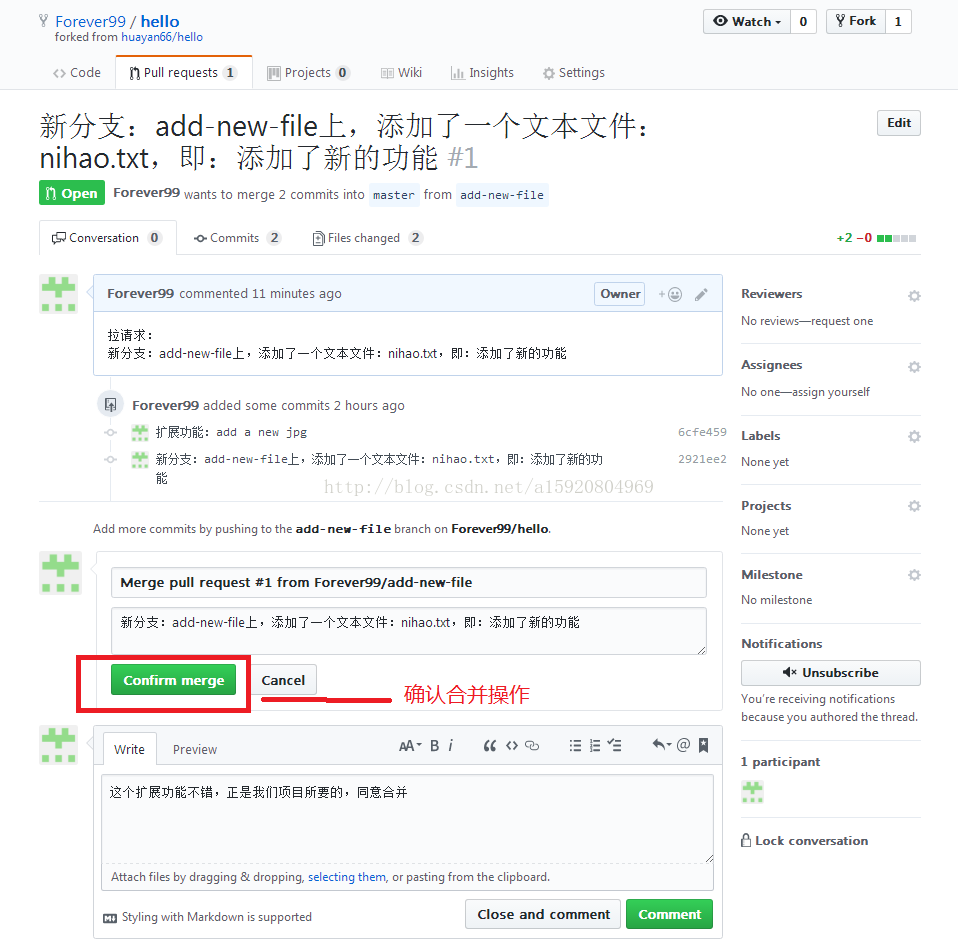Image resolution: width=958 pixels, height=952 pixels.
Task: Open the Reviewers gear settings
Action: tap(914, 296)
